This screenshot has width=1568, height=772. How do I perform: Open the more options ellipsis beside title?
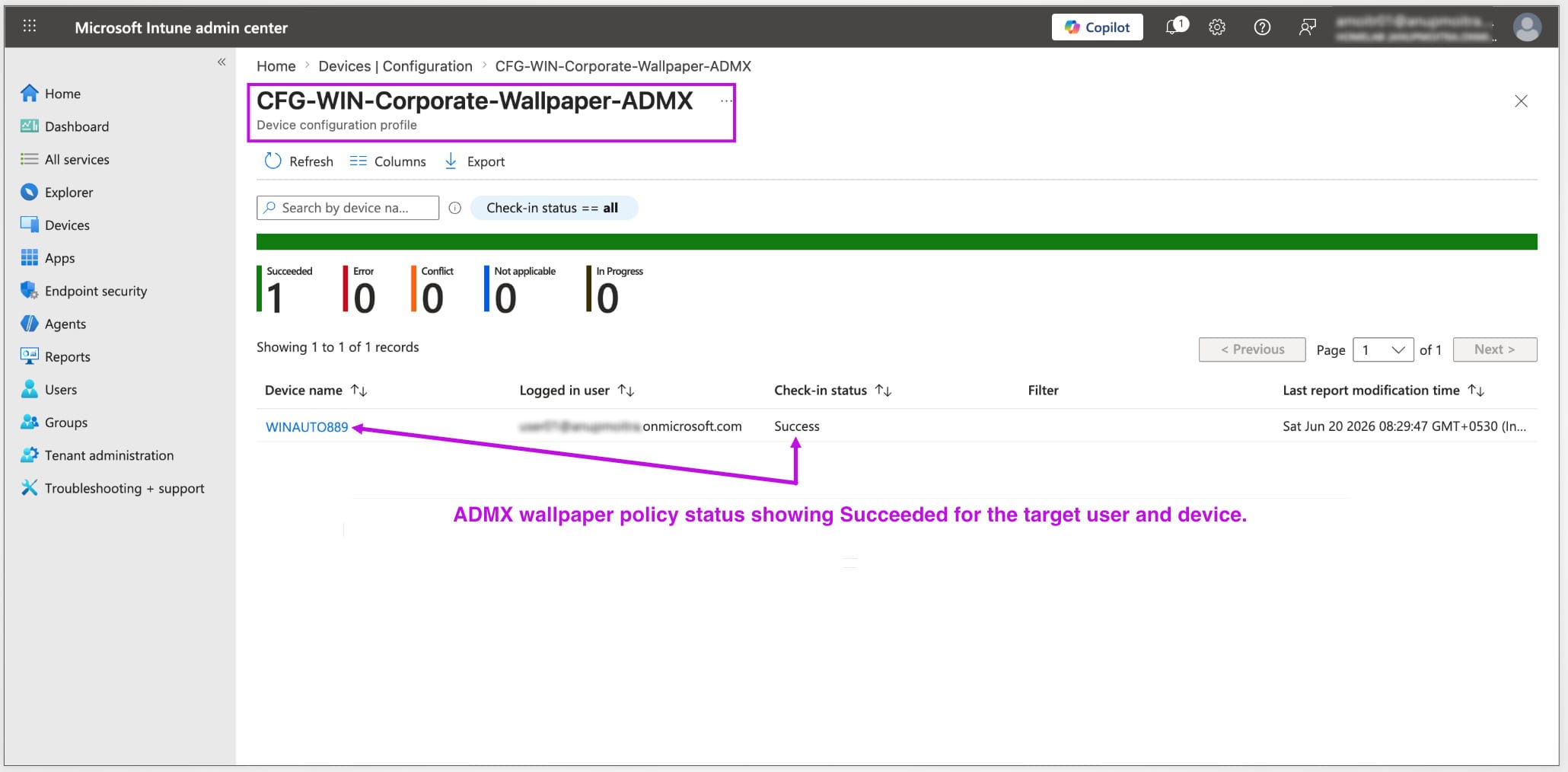coord(726,100)
